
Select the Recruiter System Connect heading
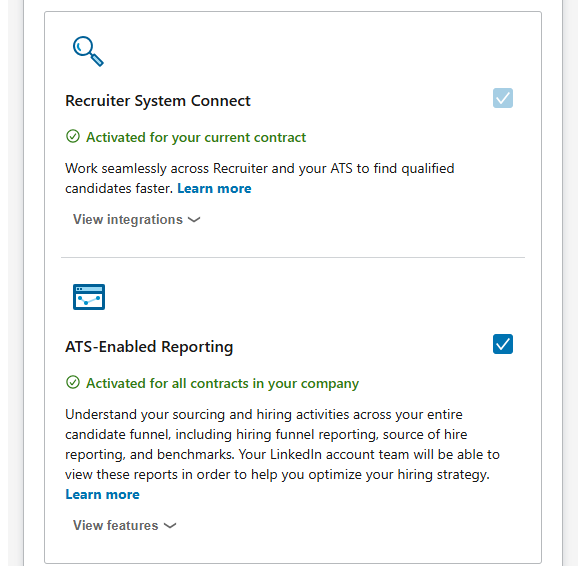(158, 101)
